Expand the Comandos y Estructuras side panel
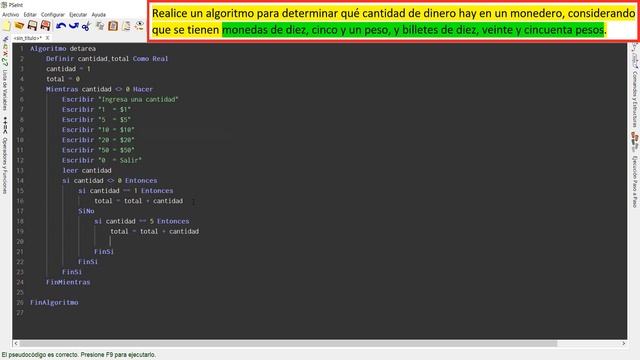The height and width of the screenshot is (360, 640). coord(635,99)
